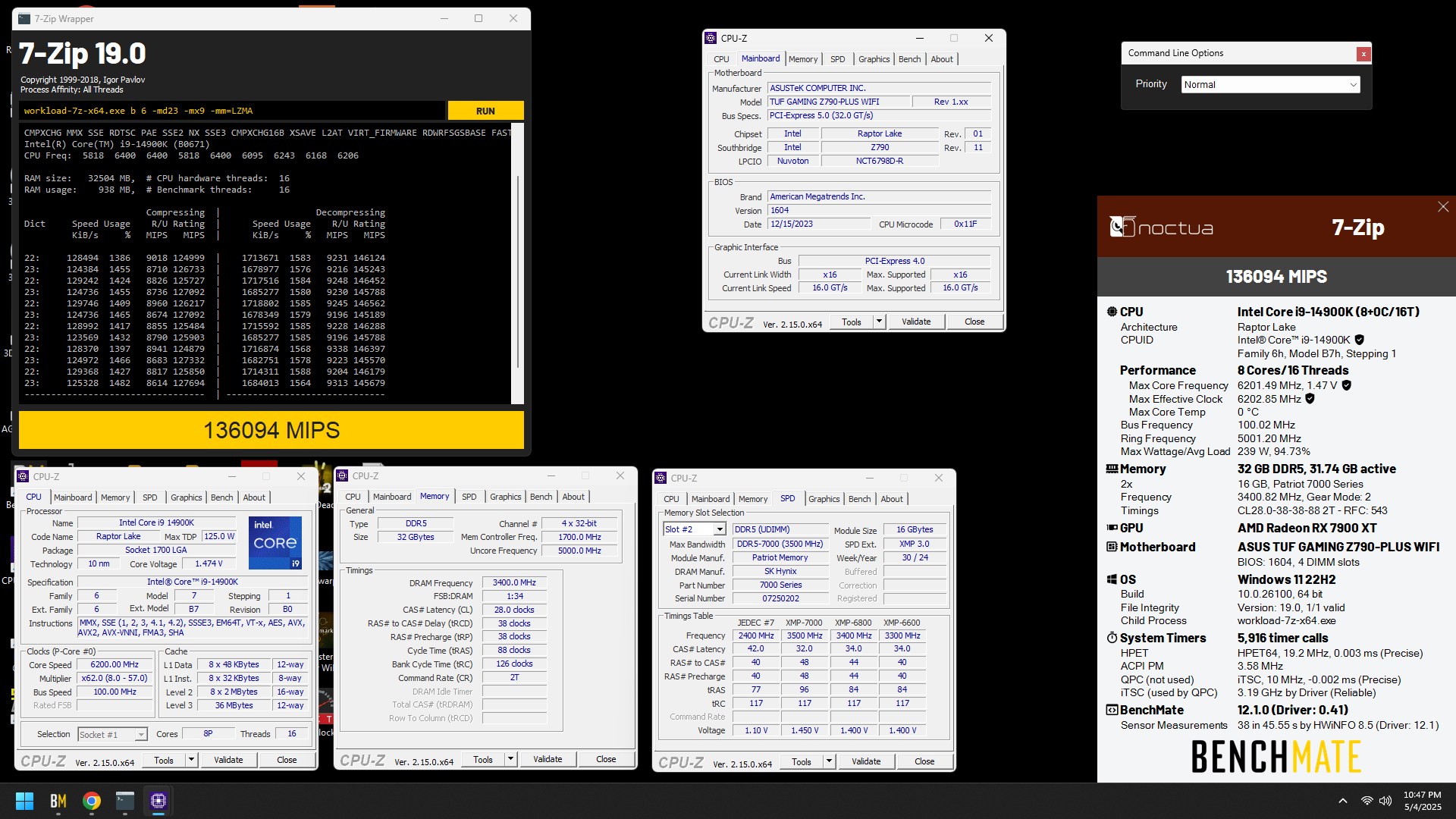Viewport: 1456px width, 819px height.
Task: Click verified checkmark beside CPUID i9-14900K
Action: (1359, 340)
